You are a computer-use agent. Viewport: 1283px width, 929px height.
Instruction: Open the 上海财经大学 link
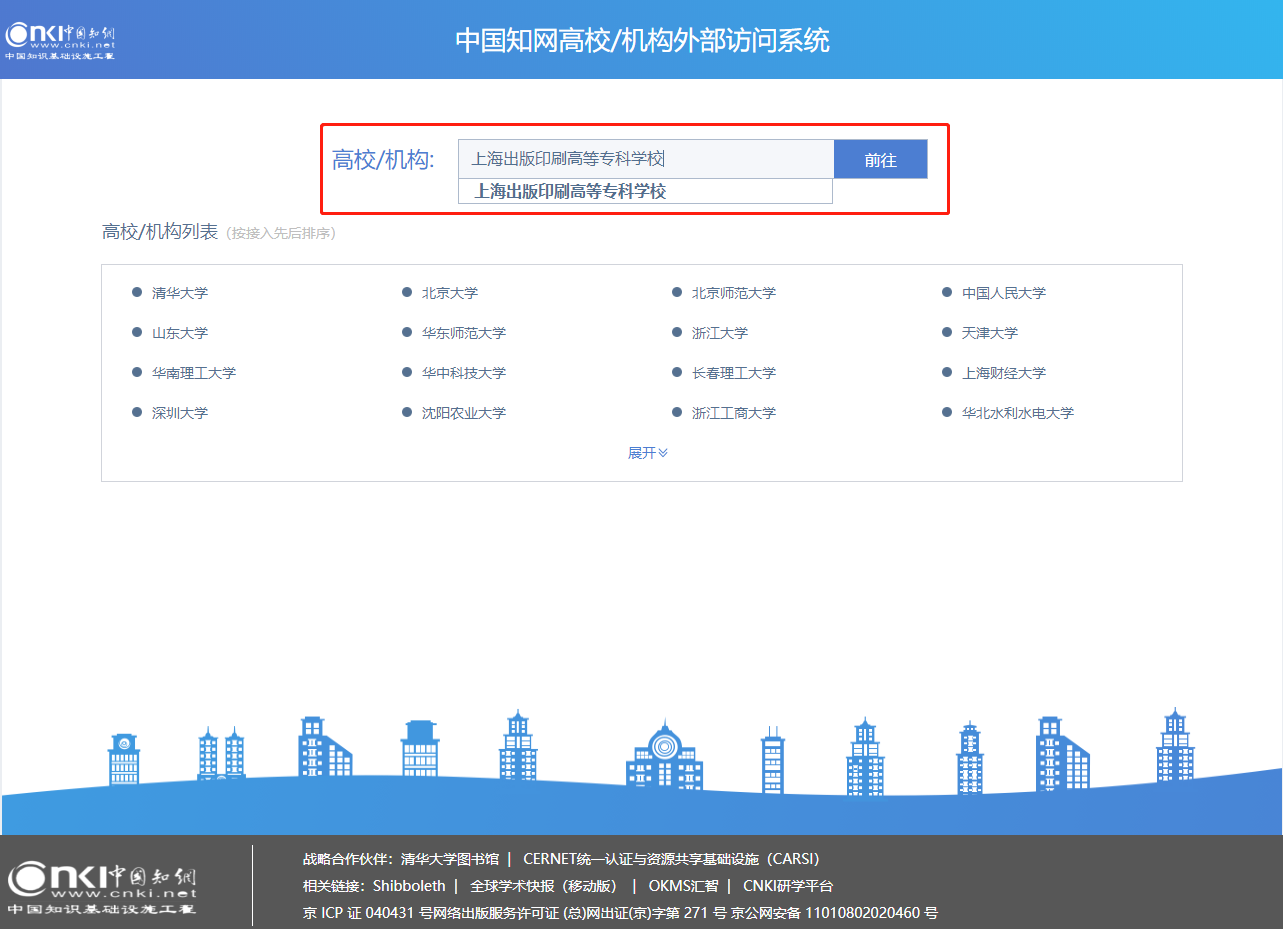click(1004, 373)
